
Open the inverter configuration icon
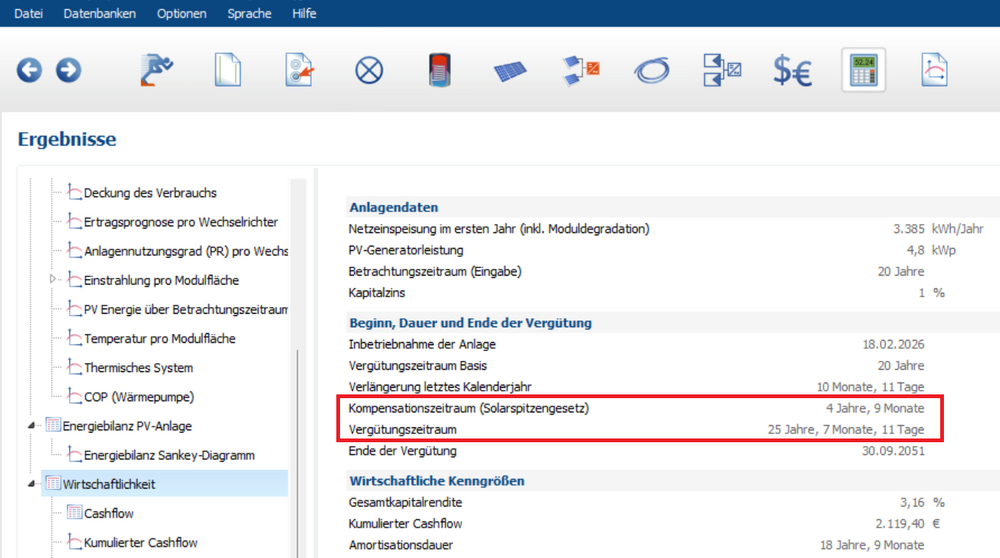[581, 69]
